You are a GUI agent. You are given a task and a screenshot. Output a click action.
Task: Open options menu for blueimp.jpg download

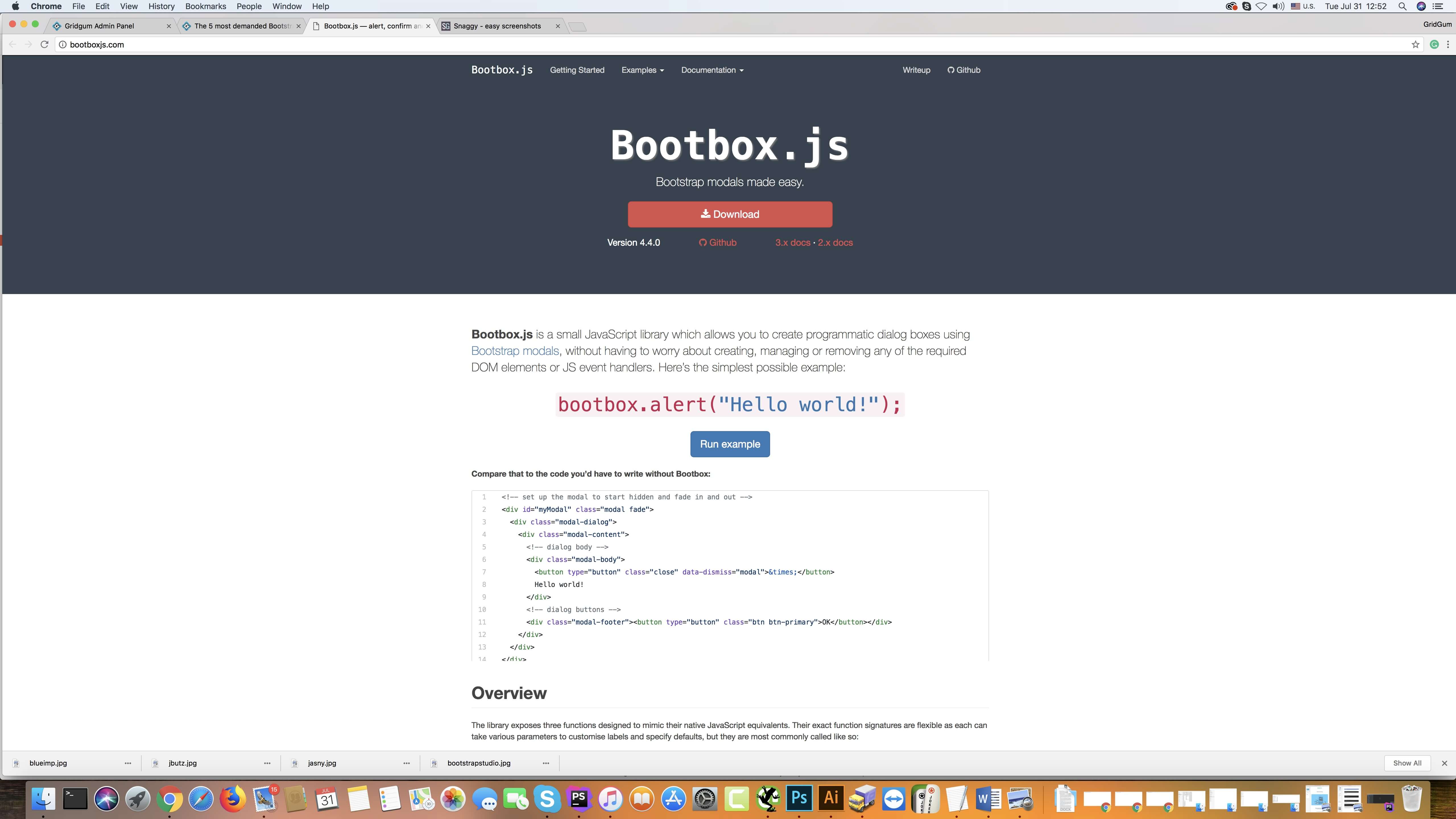[128, 763]
